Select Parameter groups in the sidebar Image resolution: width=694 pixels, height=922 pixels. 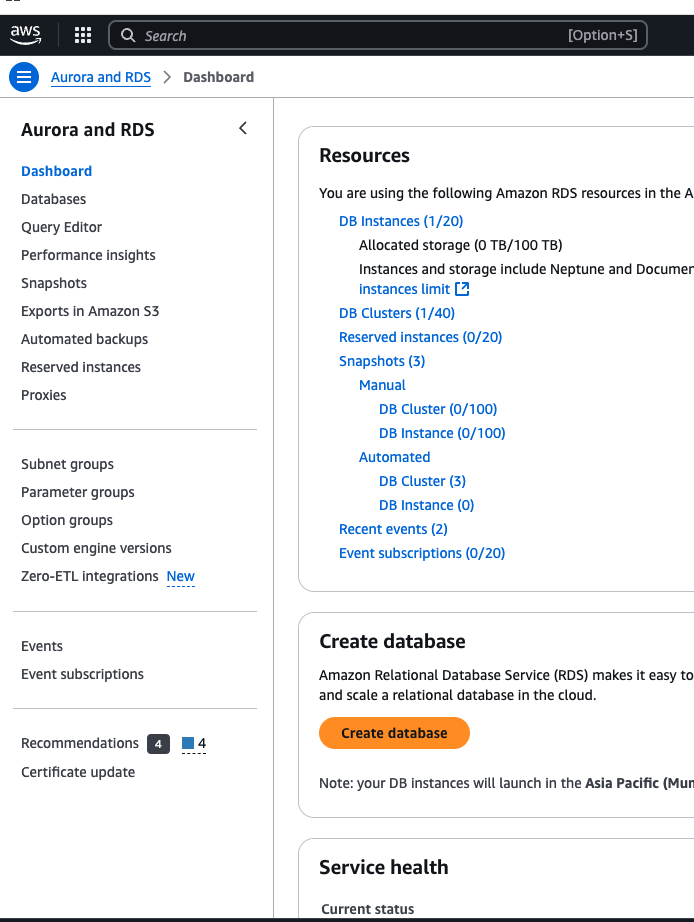coord(77,492)
